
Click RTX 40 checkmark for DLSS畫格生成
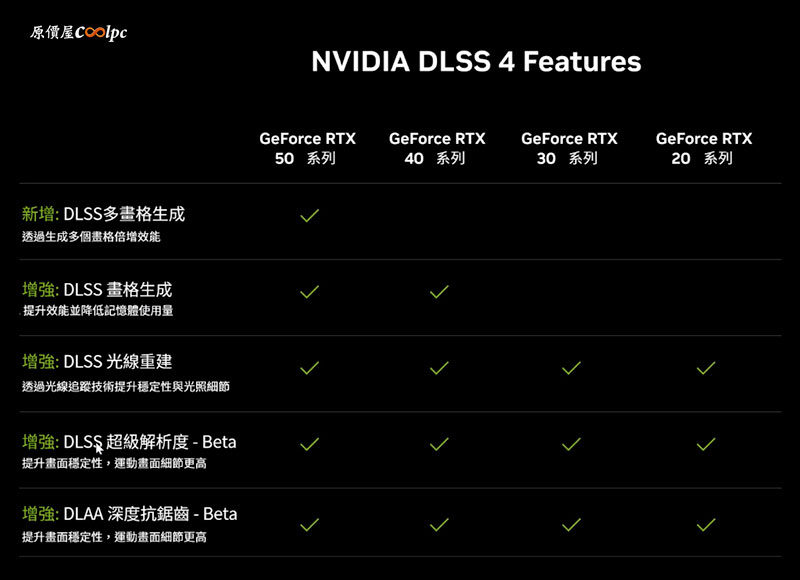(x=439, y=291)
